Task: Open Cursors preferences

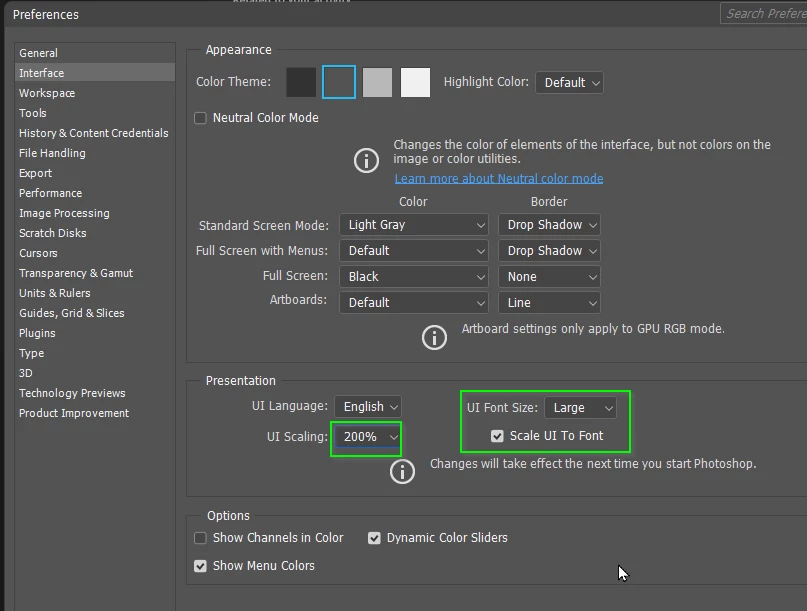Action: pos(95,253)
